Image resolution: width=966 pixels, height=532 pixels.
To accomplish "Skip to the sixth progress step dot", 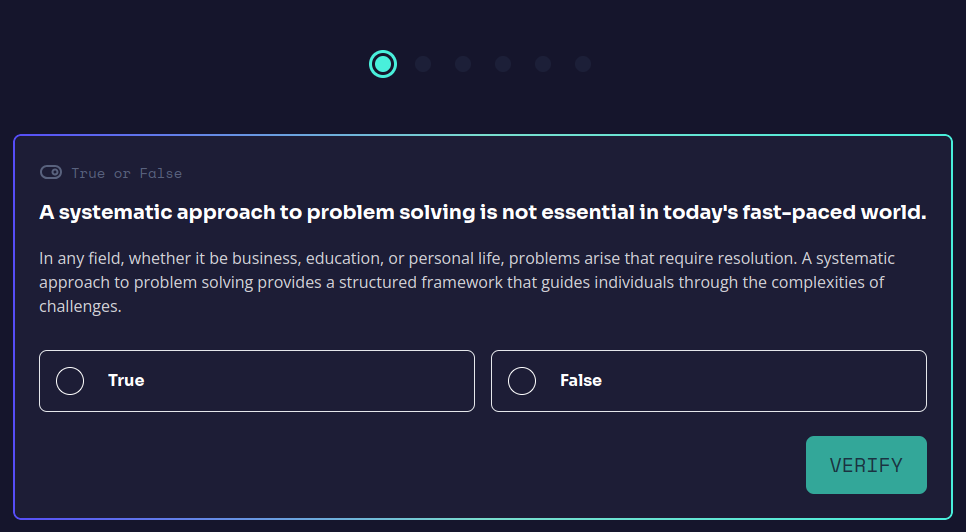I will click(583, 64).
